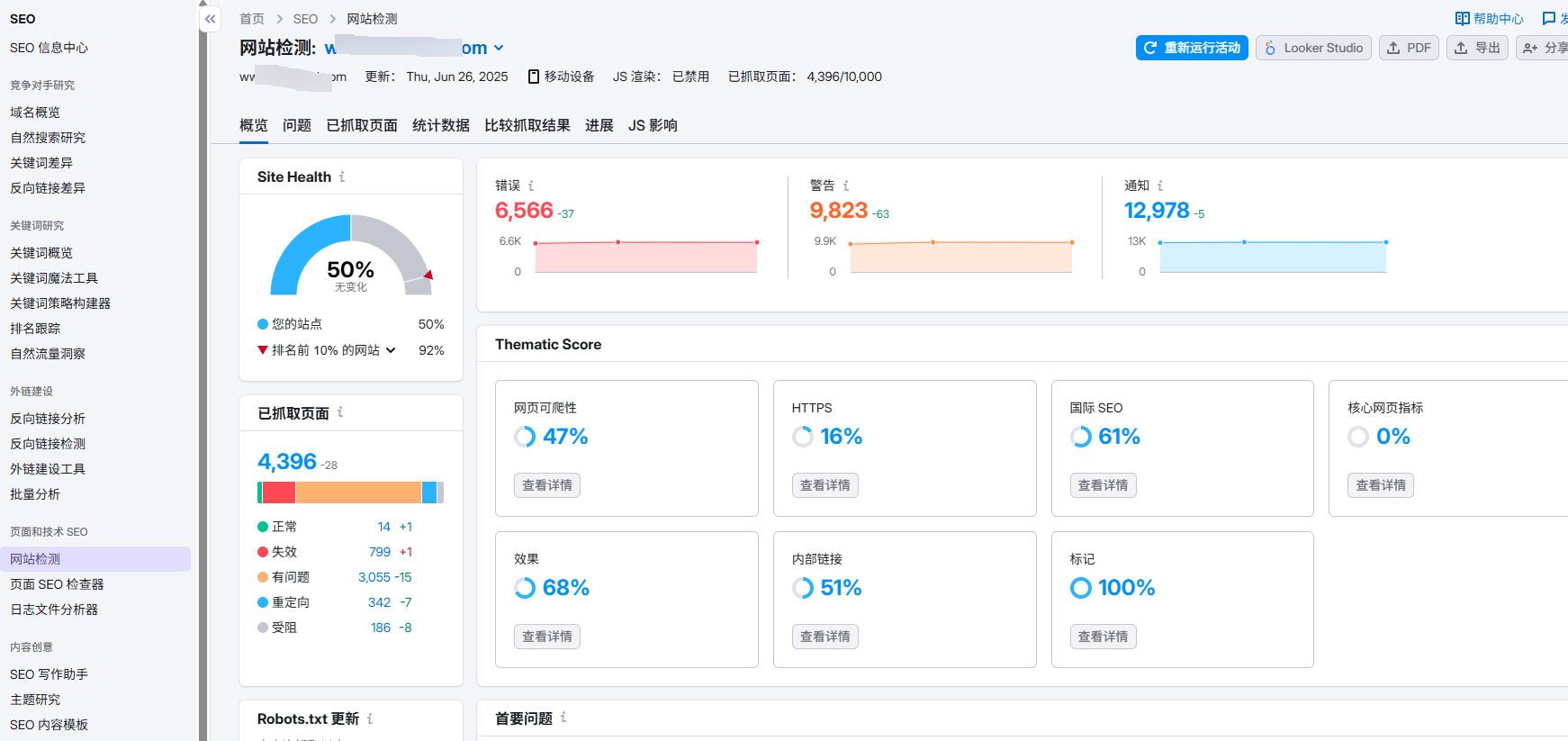View details for 核心网页指标 card
Screen dimensions: 1568x741
(x=1381, y=485)
